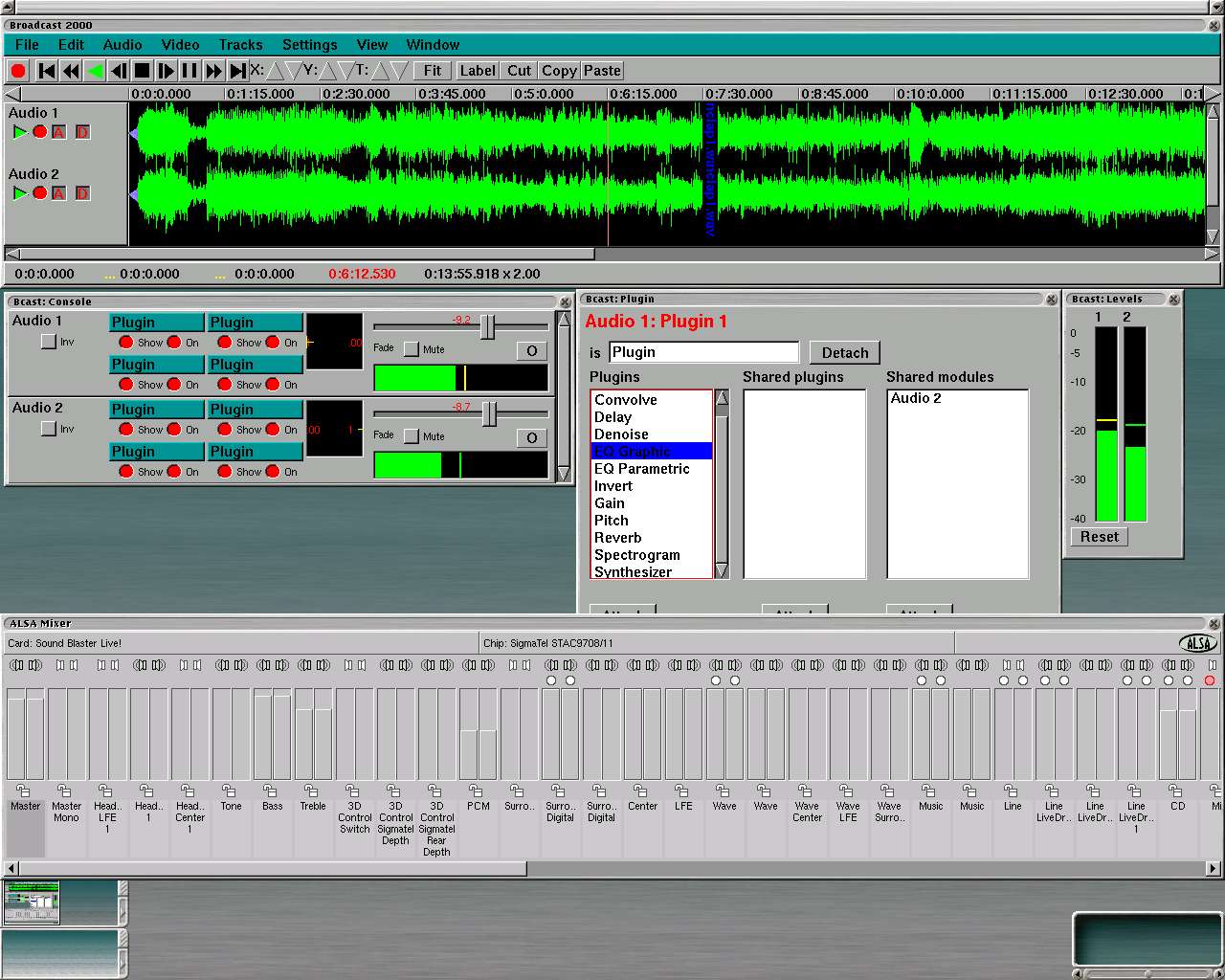Open the Settings menu
The height and width of the screenshot is (980, 1225).
(x=309, y=45)
